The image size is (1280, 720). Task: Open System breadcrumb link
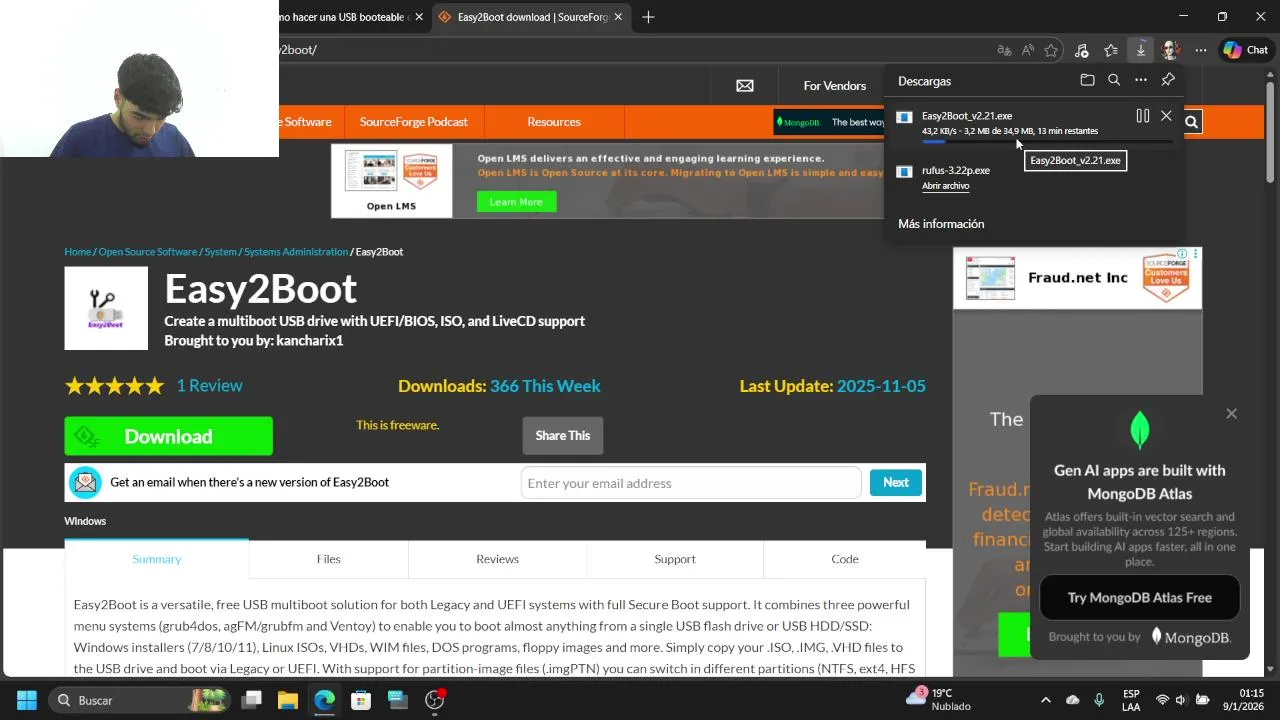(221, 252)
